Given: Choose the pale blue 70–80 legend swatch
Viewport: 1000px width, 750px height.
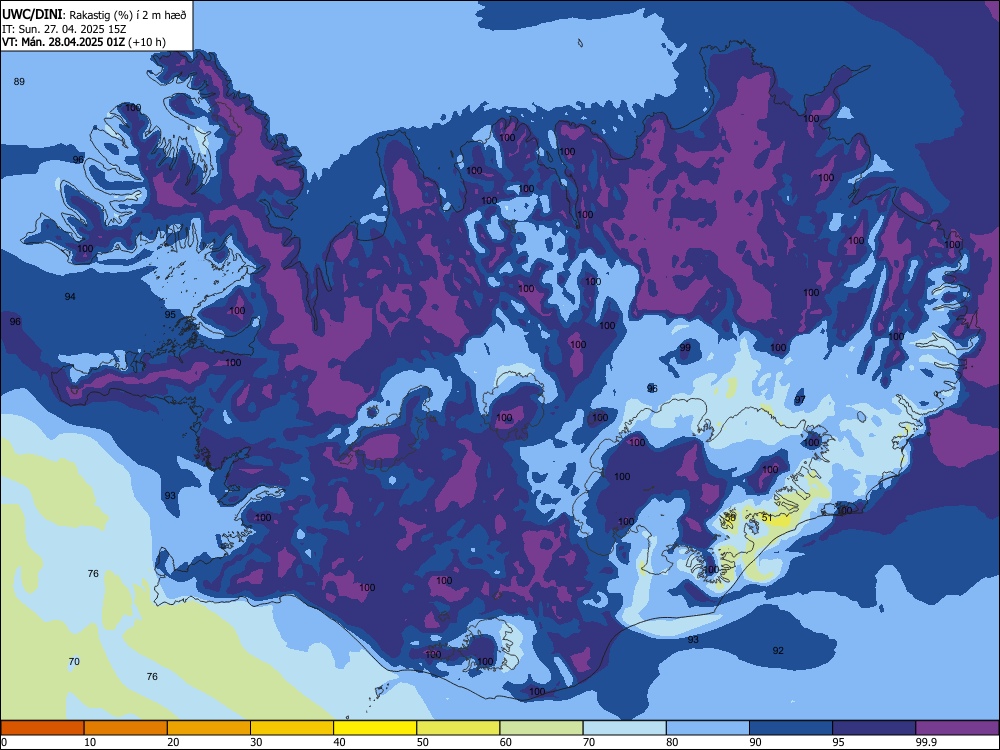Looking at the screenshot, I should pos(625,728).
